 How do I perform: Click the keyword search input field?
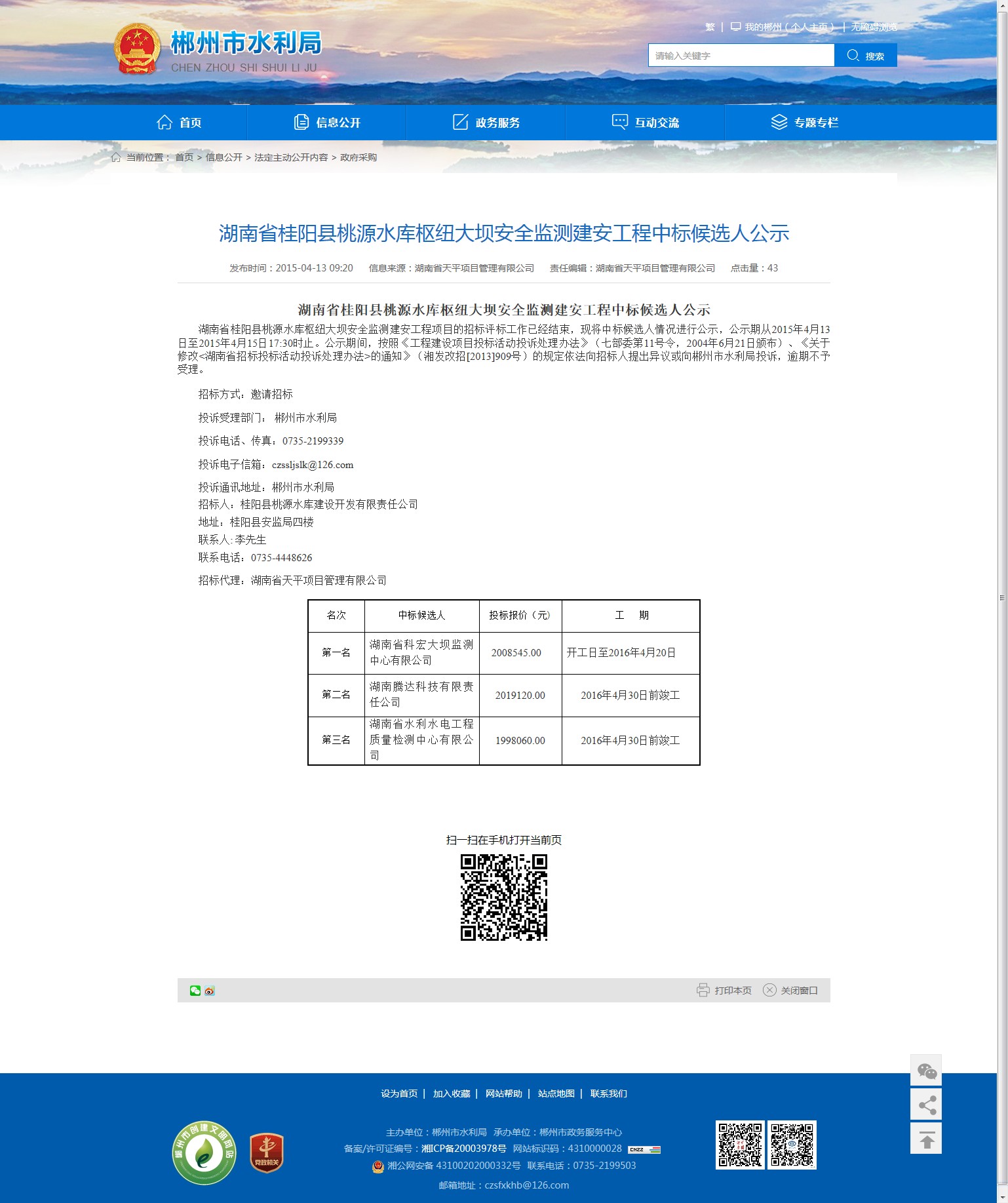click(741, 56)
